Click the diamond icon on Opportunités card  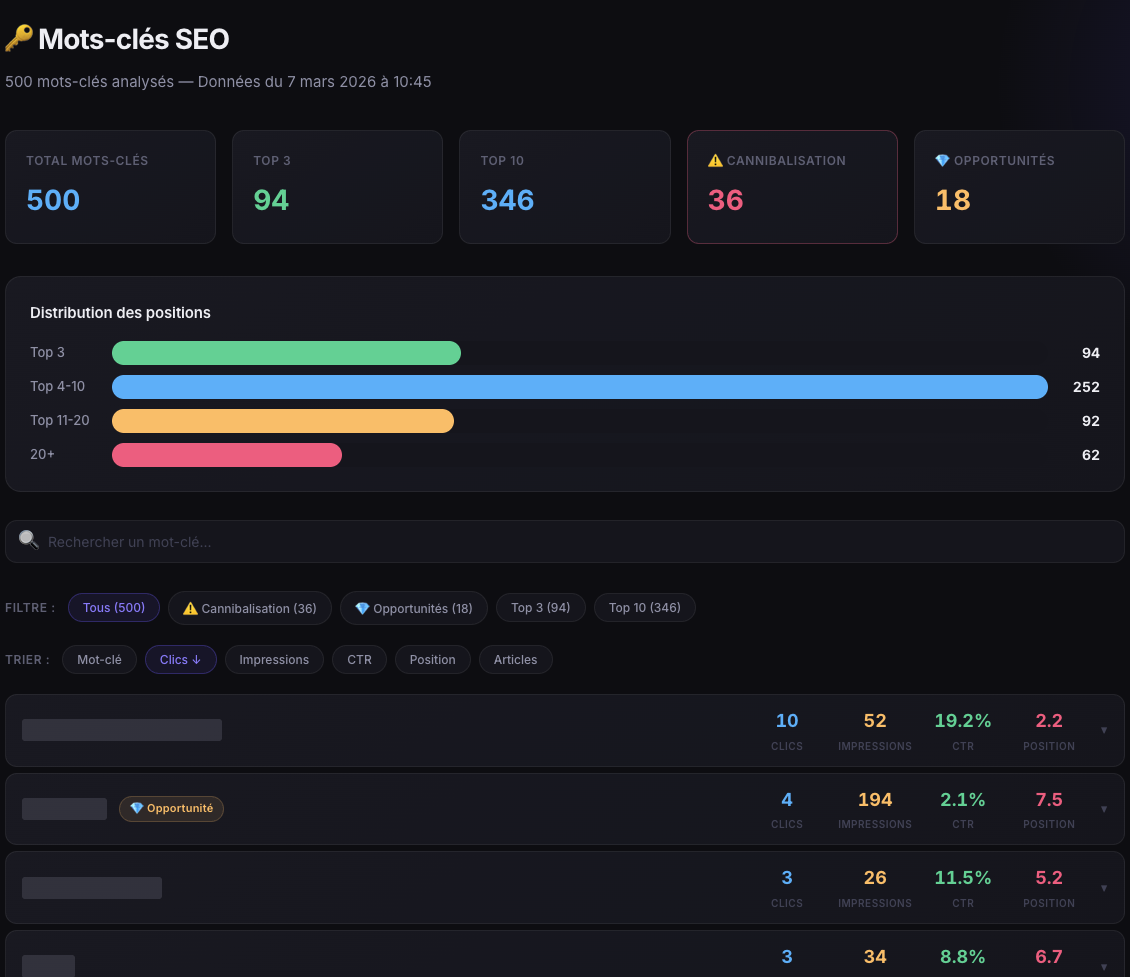click(x=941, y=161)
